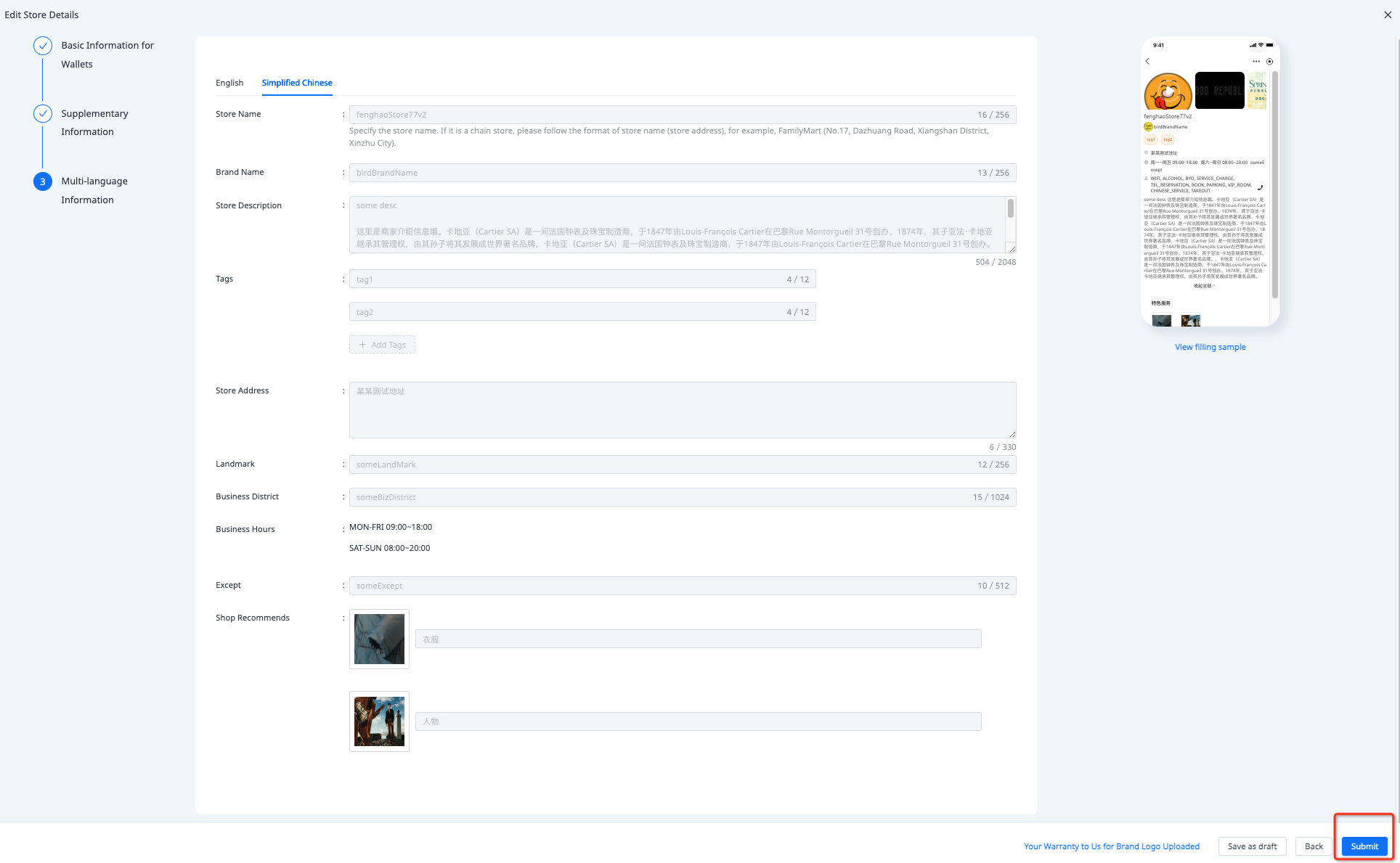Click the step 3 Multi-language circle
The image size is (1400, 863).
pos(43,181)
